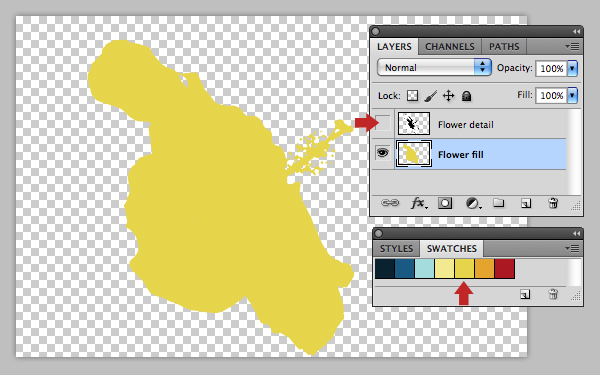Open the Opacity slider dropdown arrow
600x375 pixels.
572,68
